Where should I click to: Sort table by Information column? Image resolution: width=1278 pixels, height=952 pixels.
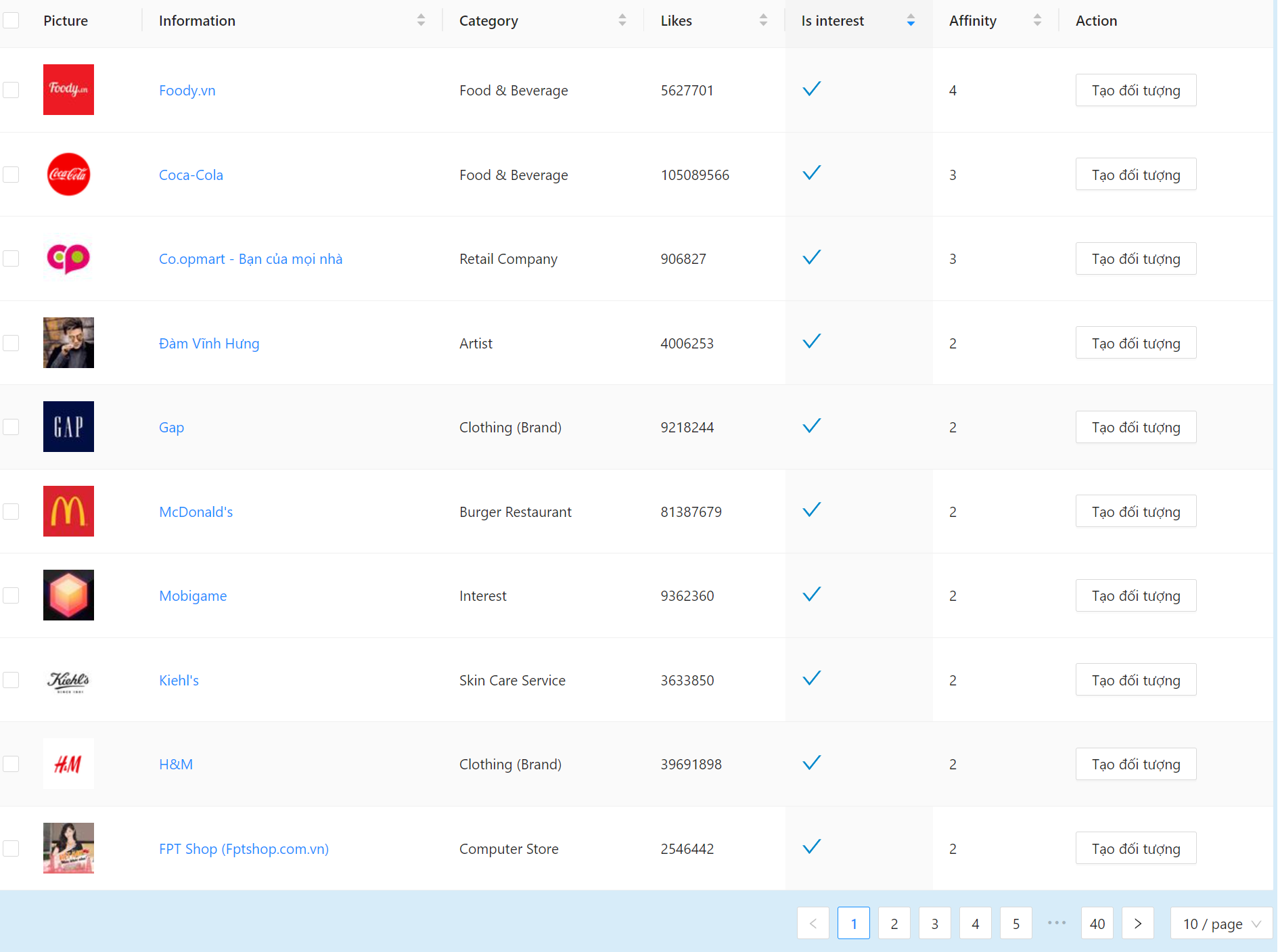(421, 20)
